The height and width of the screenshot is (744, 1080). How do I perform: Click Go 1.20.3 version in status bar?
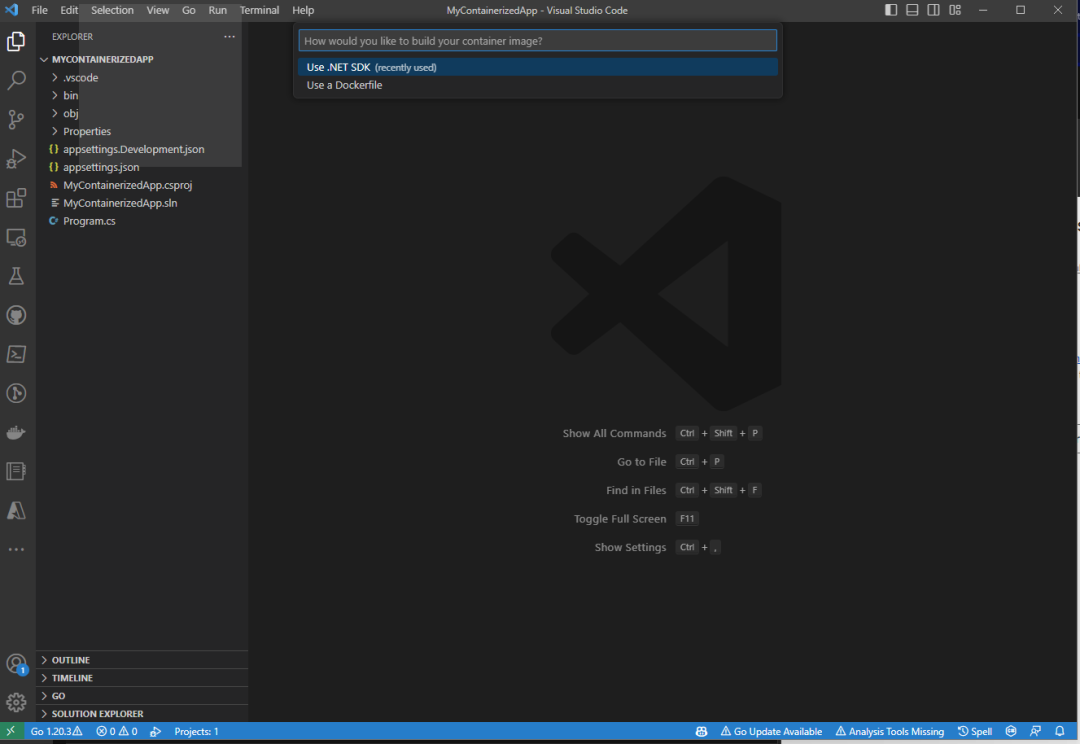tap(56, 732)
